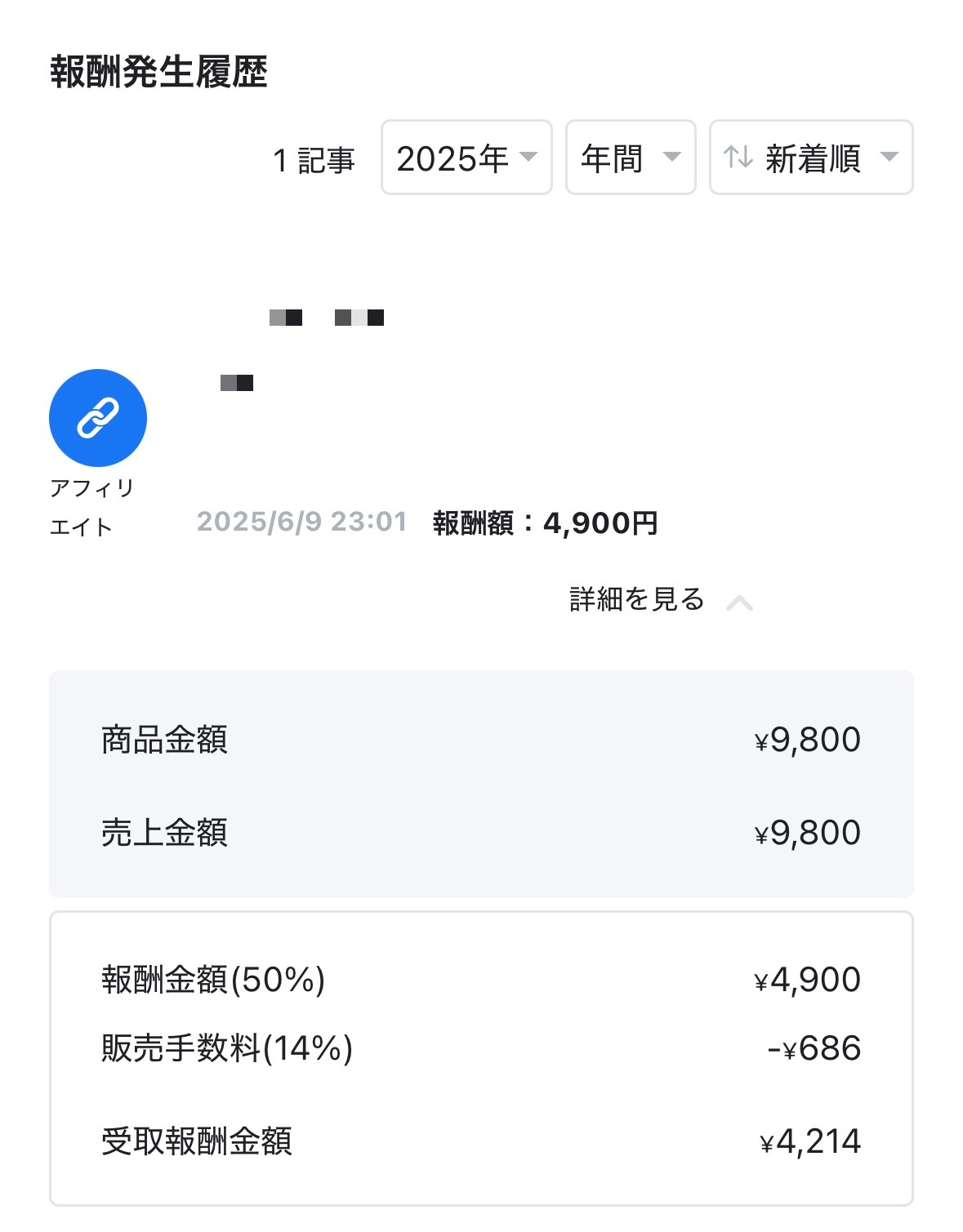
Task: Click the 詳細を見る link
Action: (636, 599)
